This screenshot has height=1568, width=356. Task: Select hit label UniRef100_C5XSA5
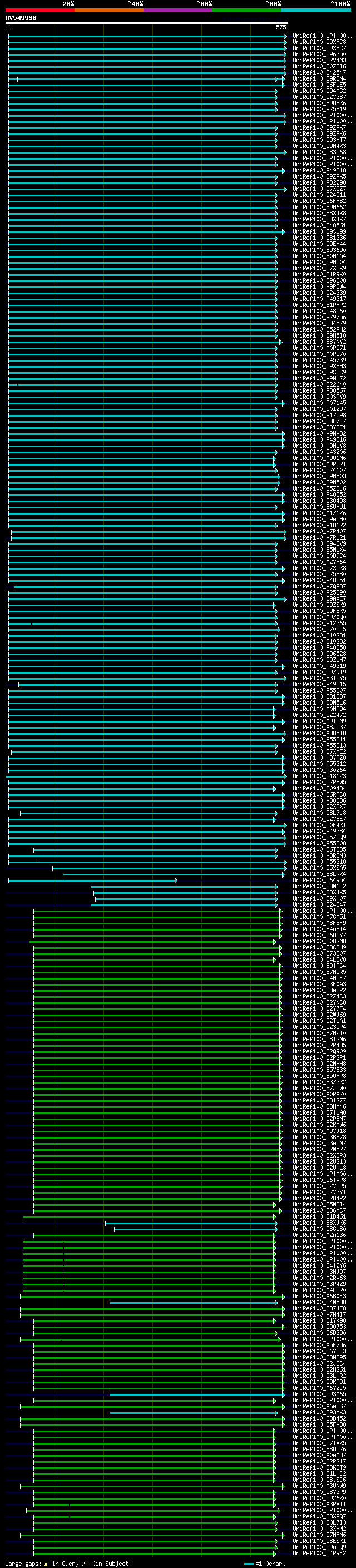point(319,868)
